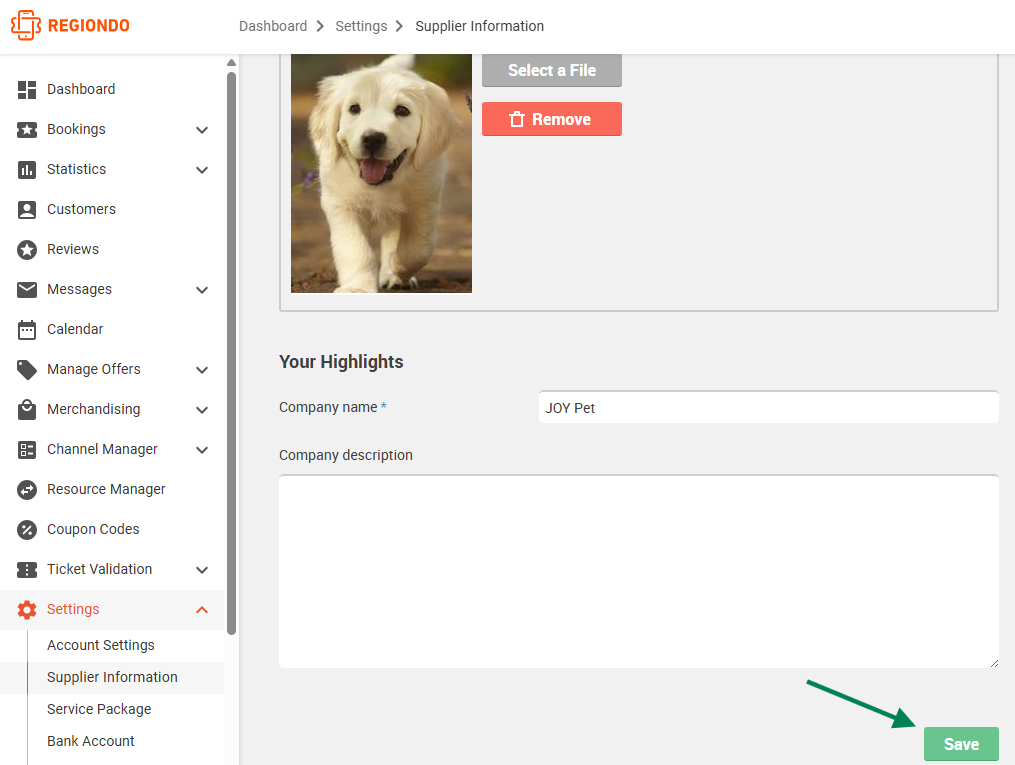Expand the Bookings submenu chevron
The image size is (1015, 765).
202,130
